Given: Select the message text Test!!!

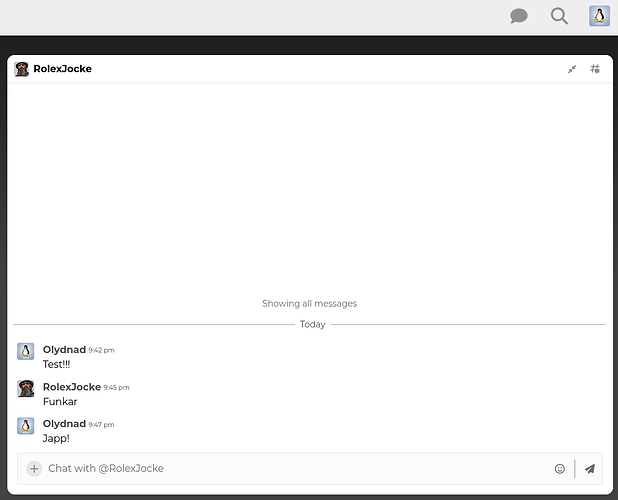Looking at the screenshot, I should point(56,364).
